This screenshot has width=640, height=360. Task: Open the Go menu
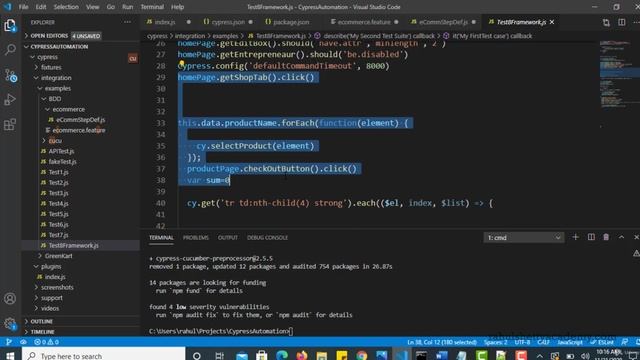[111, 7]
